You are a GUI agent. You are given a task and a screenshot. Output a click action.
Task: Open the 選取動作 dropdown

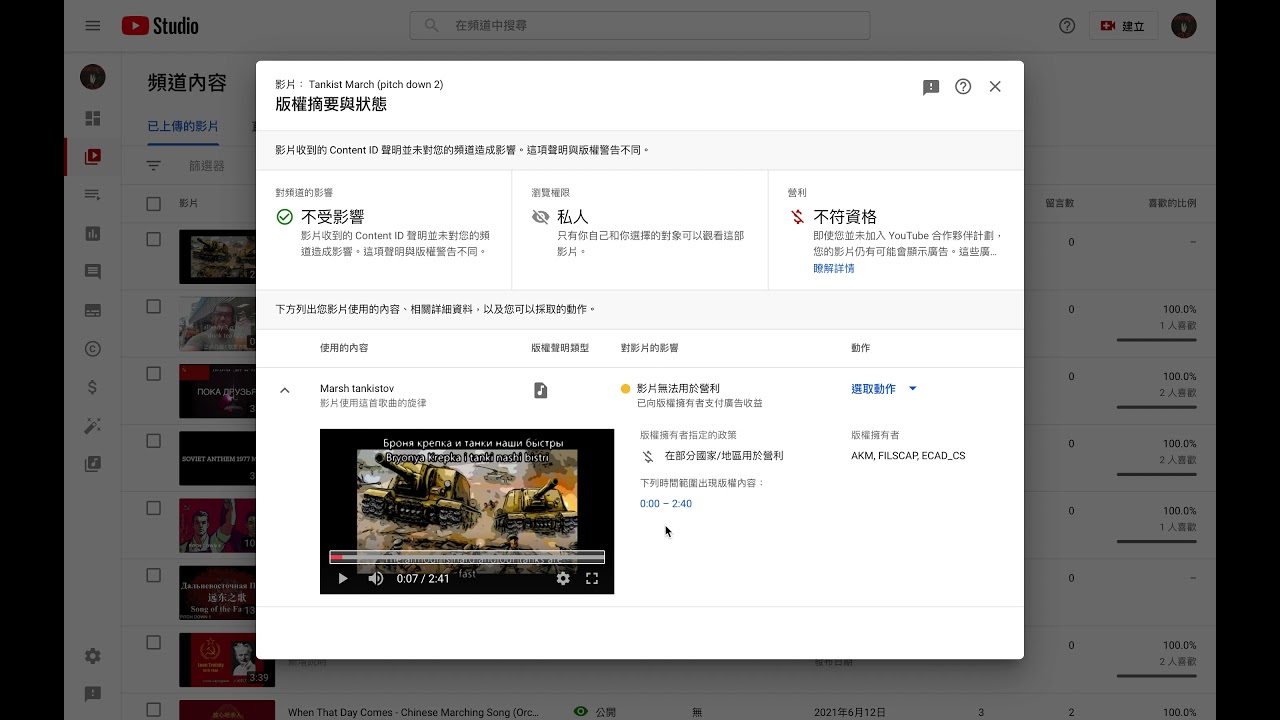(x=884, y=389)
